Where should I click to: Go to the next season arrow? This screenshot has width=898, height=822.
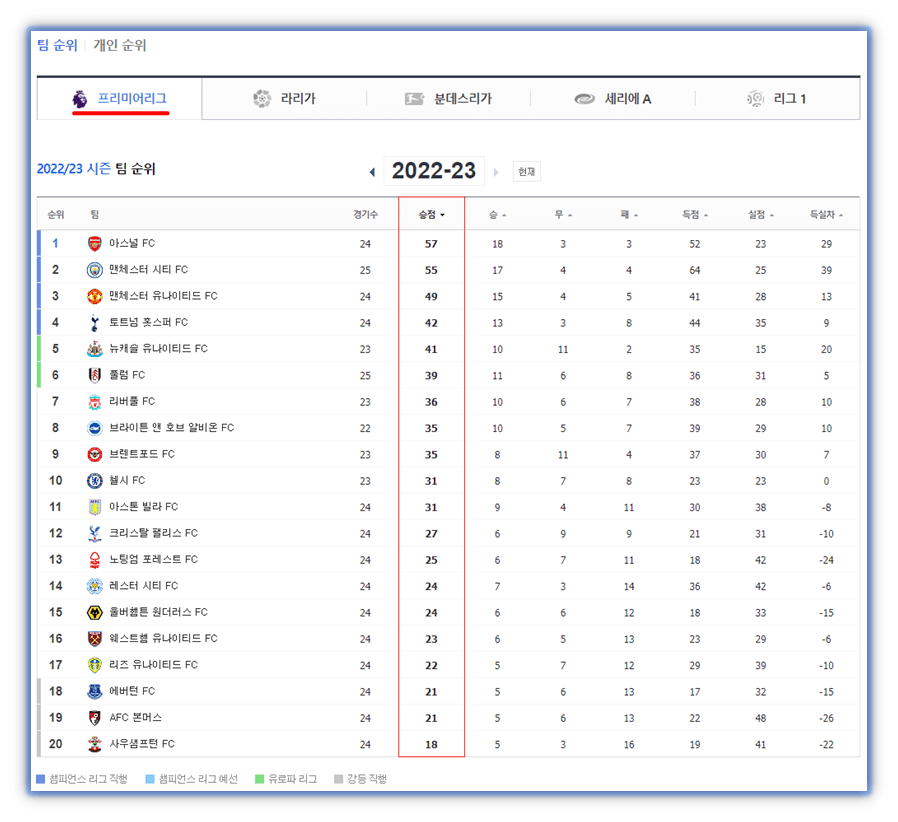(x=496, y=171)
